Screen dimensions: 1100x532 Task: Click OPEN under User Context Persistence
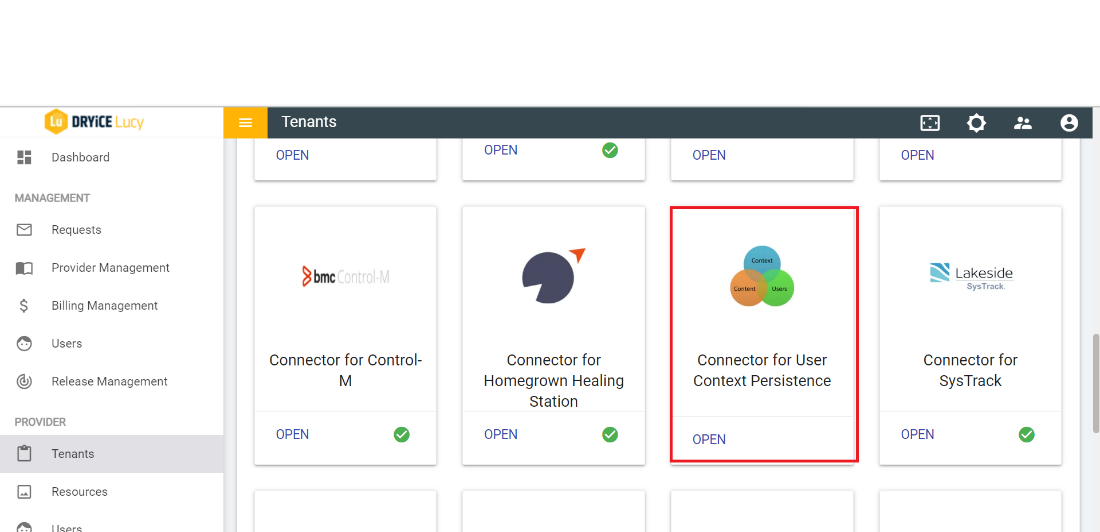pyautogui.click(x=709, y=439)
